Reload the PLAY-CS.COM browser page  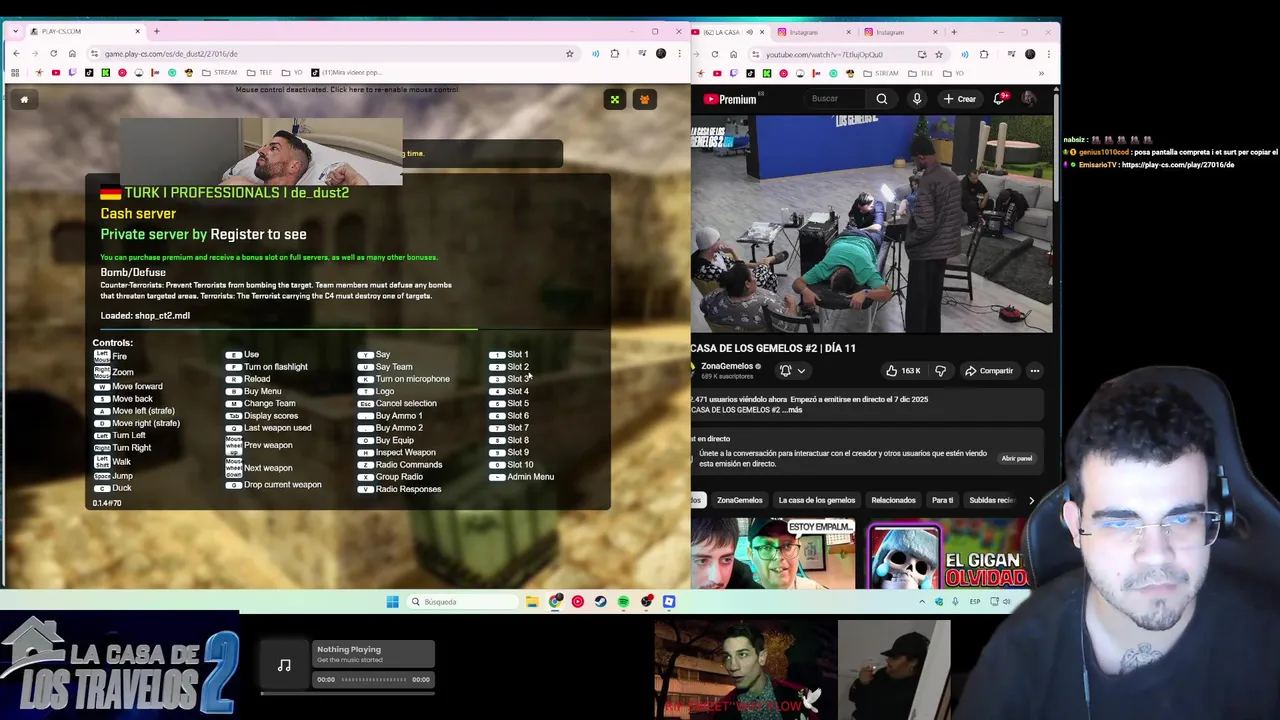coord(53,54)
